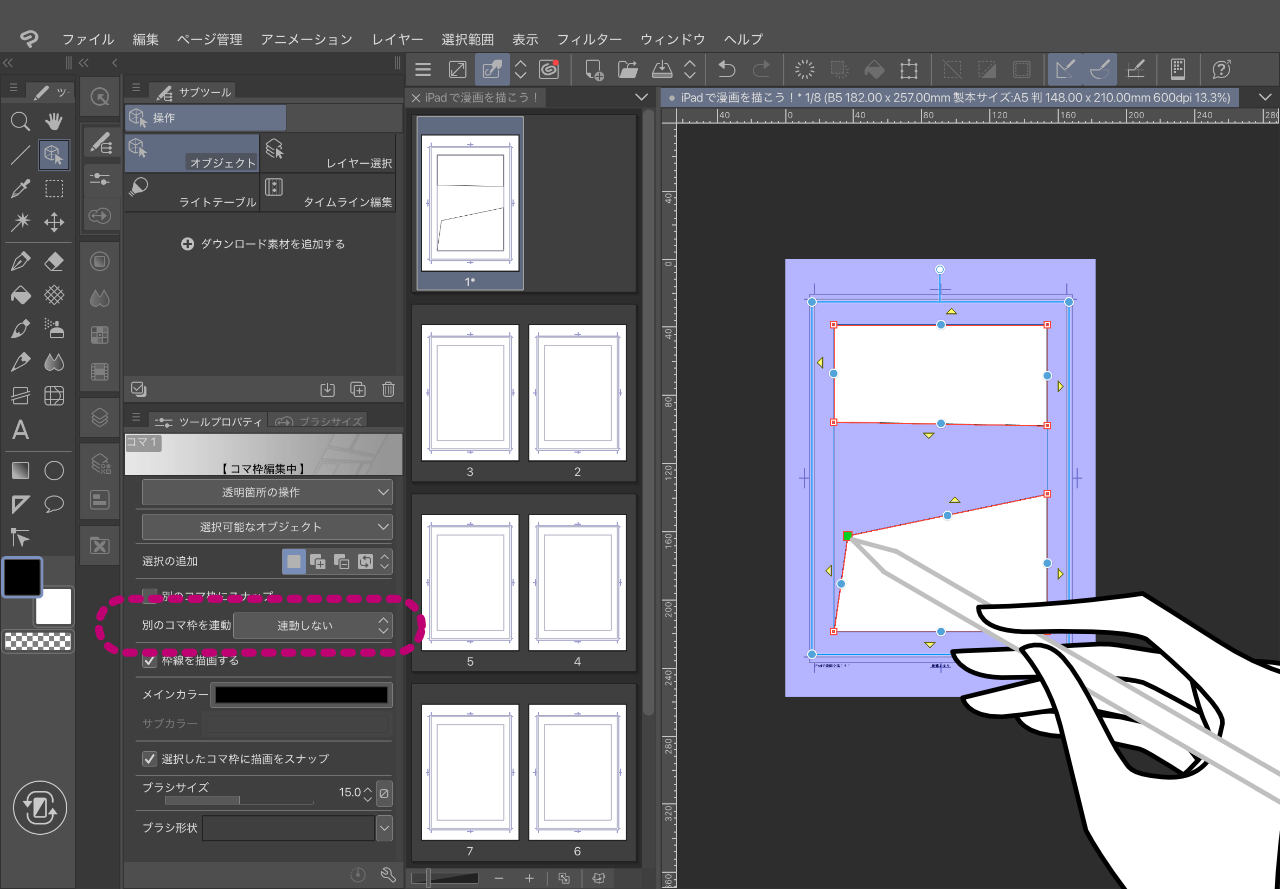
Task: Open the 選択可能なオブジェクト dropdown
Action: pos(267,527)
